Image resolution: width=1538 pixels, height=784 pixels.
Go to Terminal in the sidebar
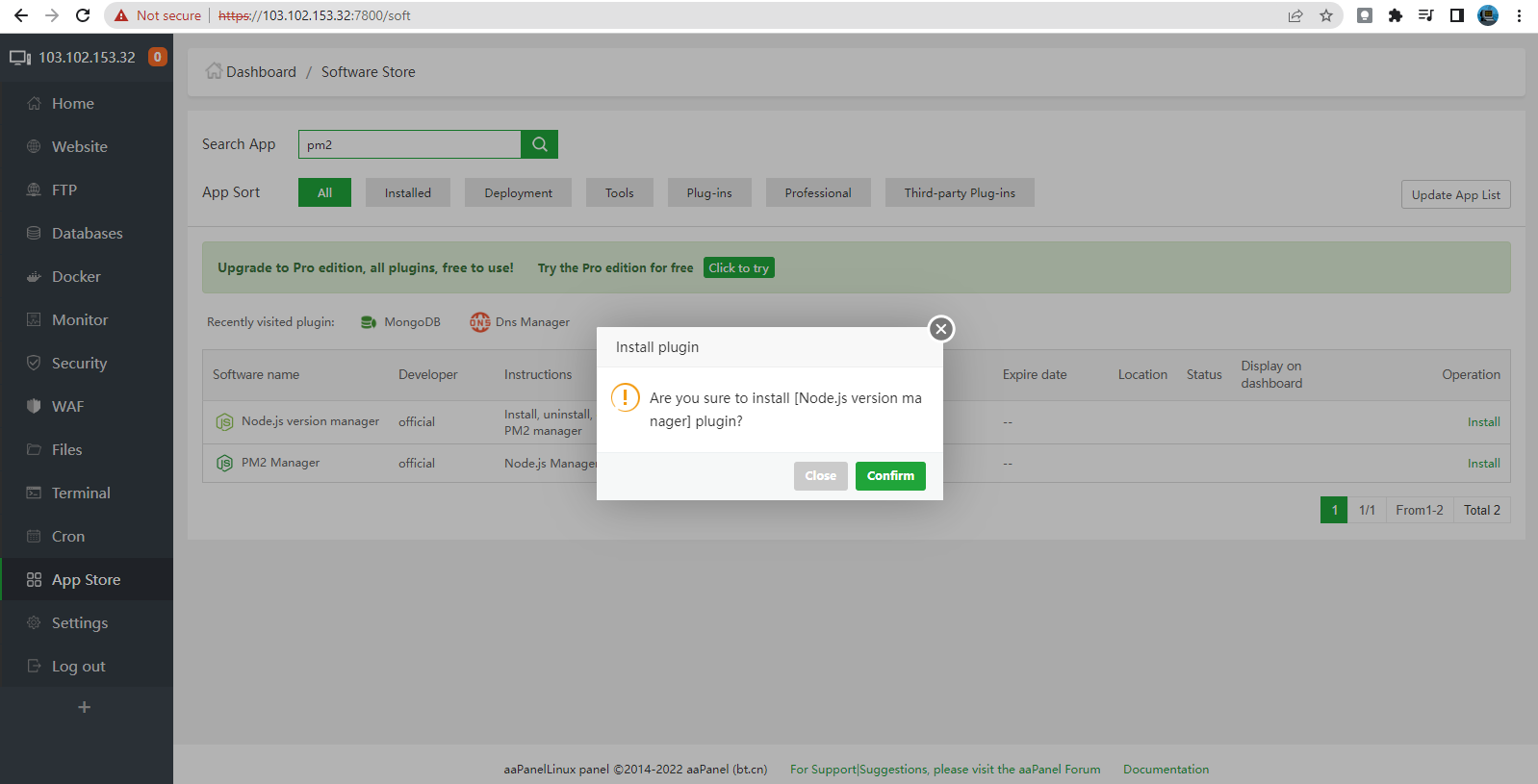tap(81, 493)
